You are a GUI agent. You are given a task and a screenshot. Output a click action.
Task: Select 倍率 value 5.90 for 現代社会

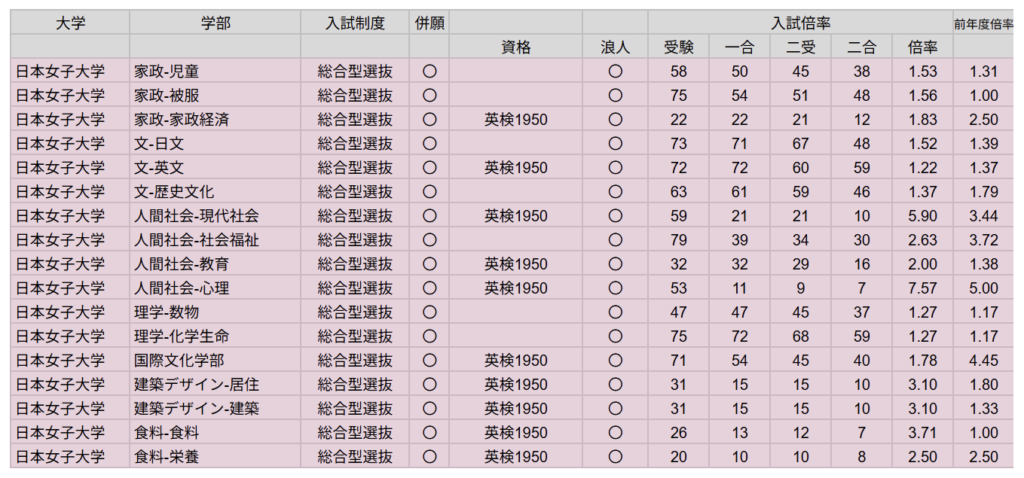pos(923,216)
